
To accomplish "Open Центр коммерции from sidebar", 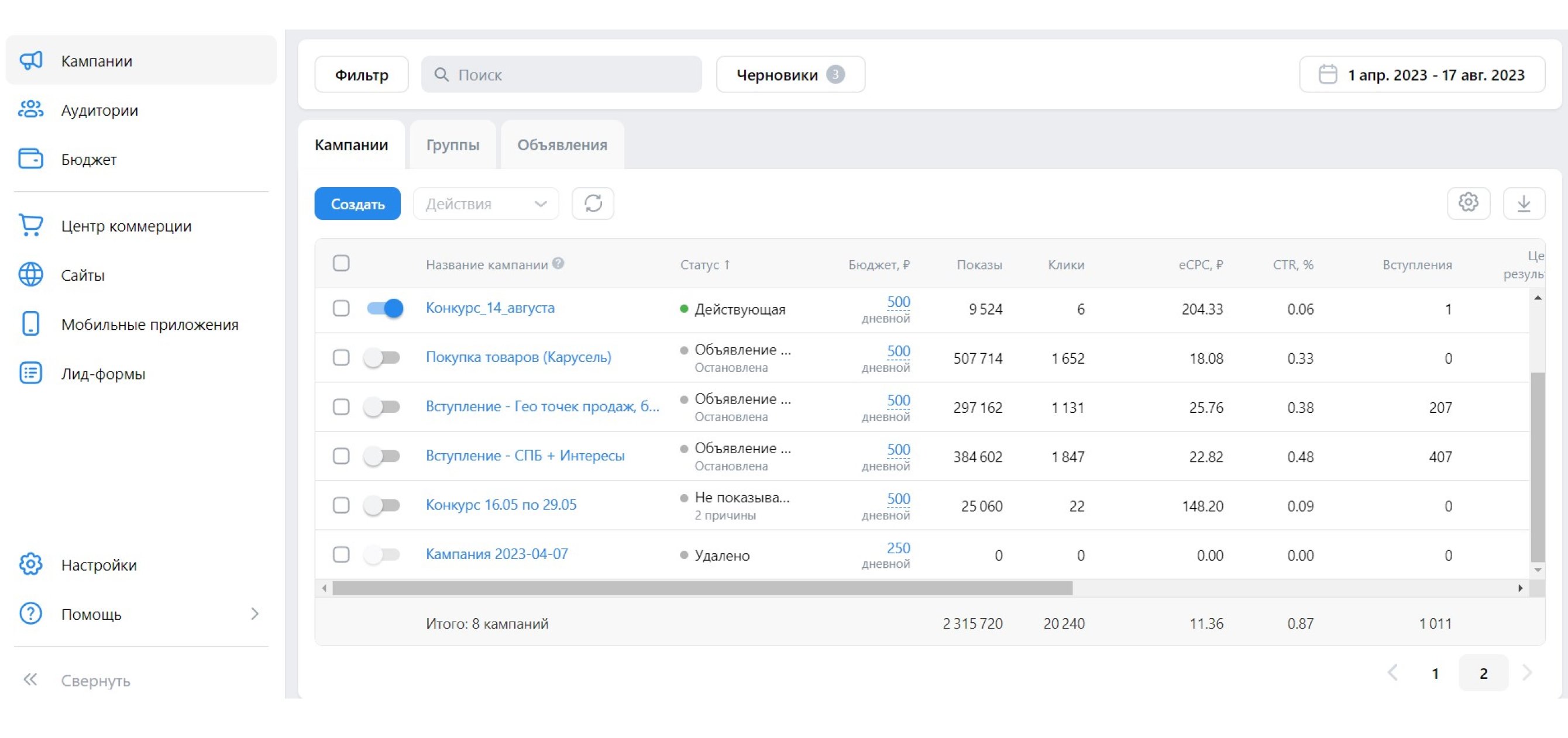I will [125, 226].
